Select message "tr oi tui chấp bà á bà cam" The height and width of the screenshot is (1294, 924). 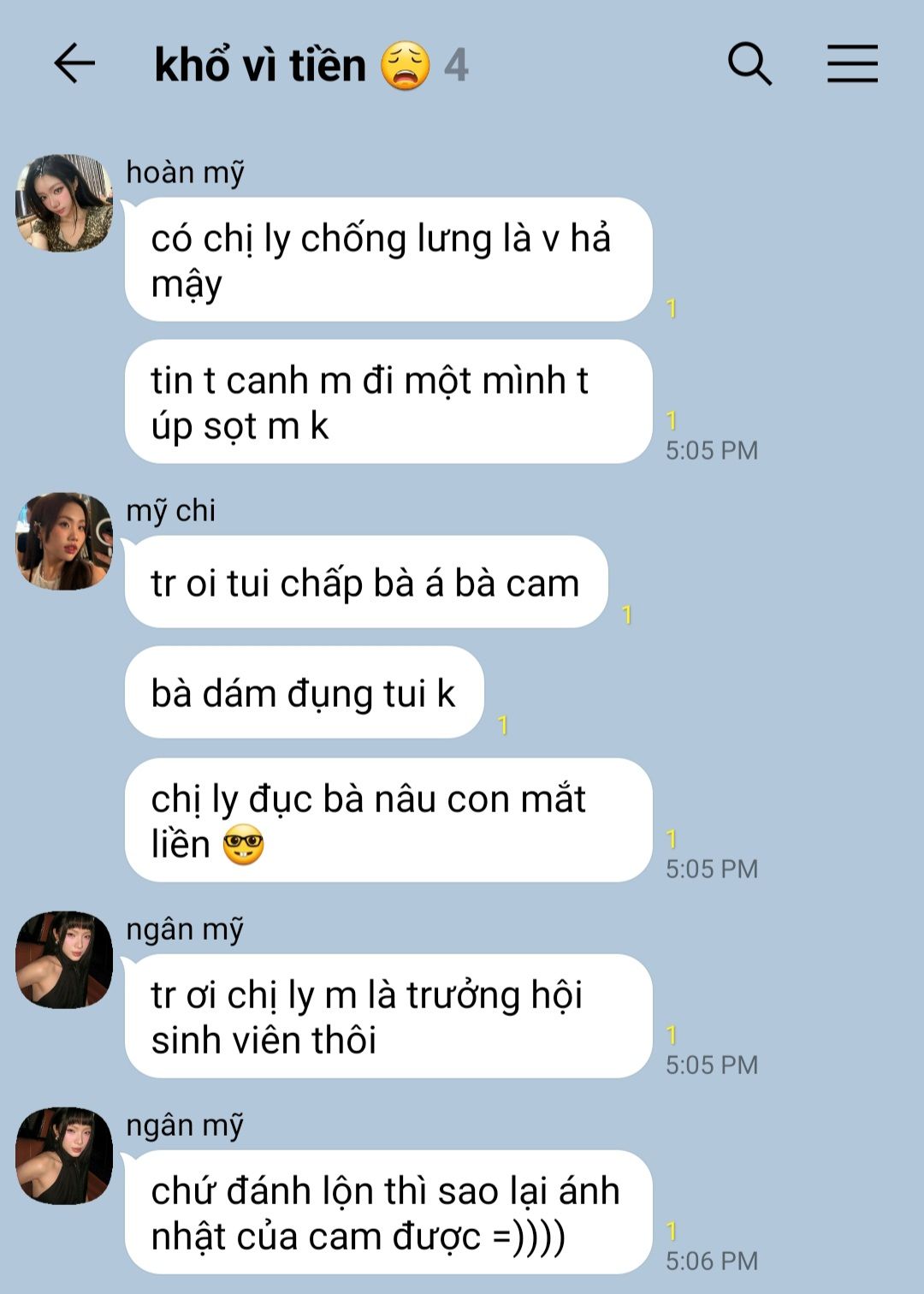366,582
